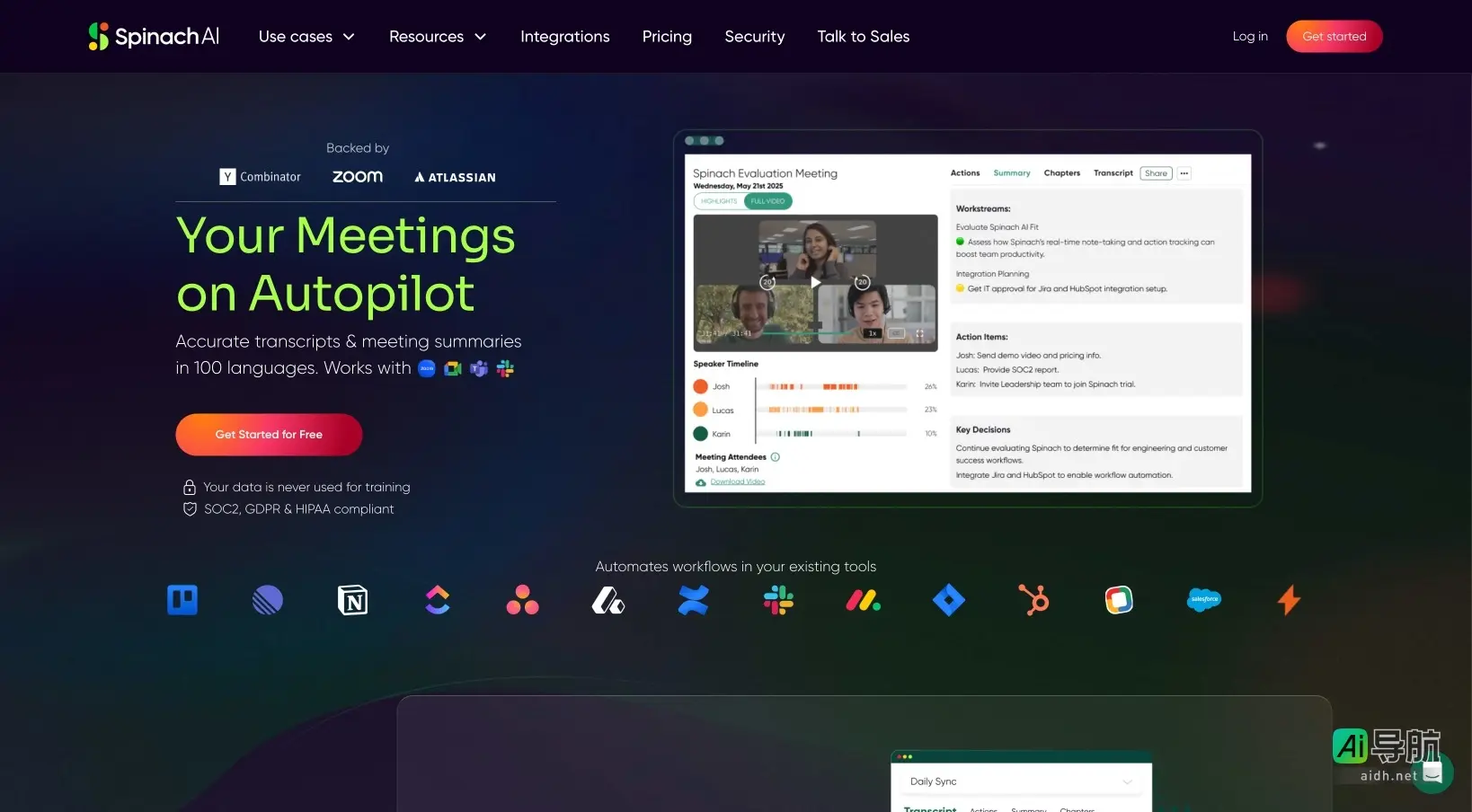Click the monday.com integration icon
Viewport: 1472px width, 812px height.
tap(863, 600)
